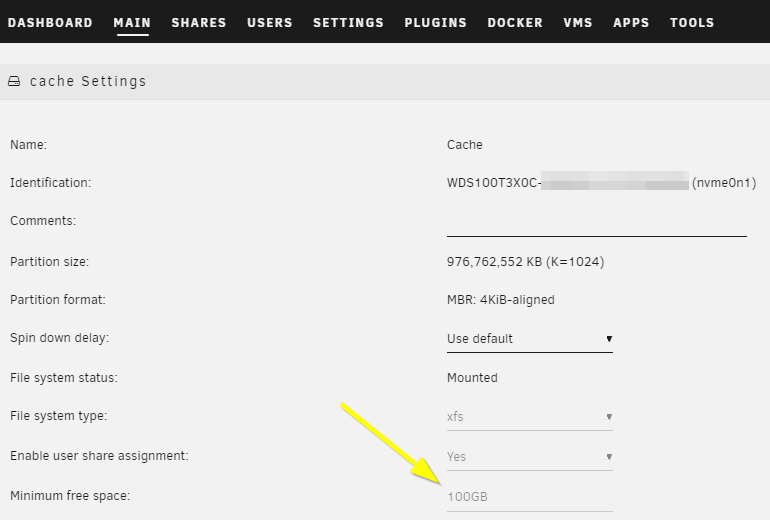Click the 'MBR: 4KiB-aligned' text
The width and height of the screenshot is (770, 520).
500,300
